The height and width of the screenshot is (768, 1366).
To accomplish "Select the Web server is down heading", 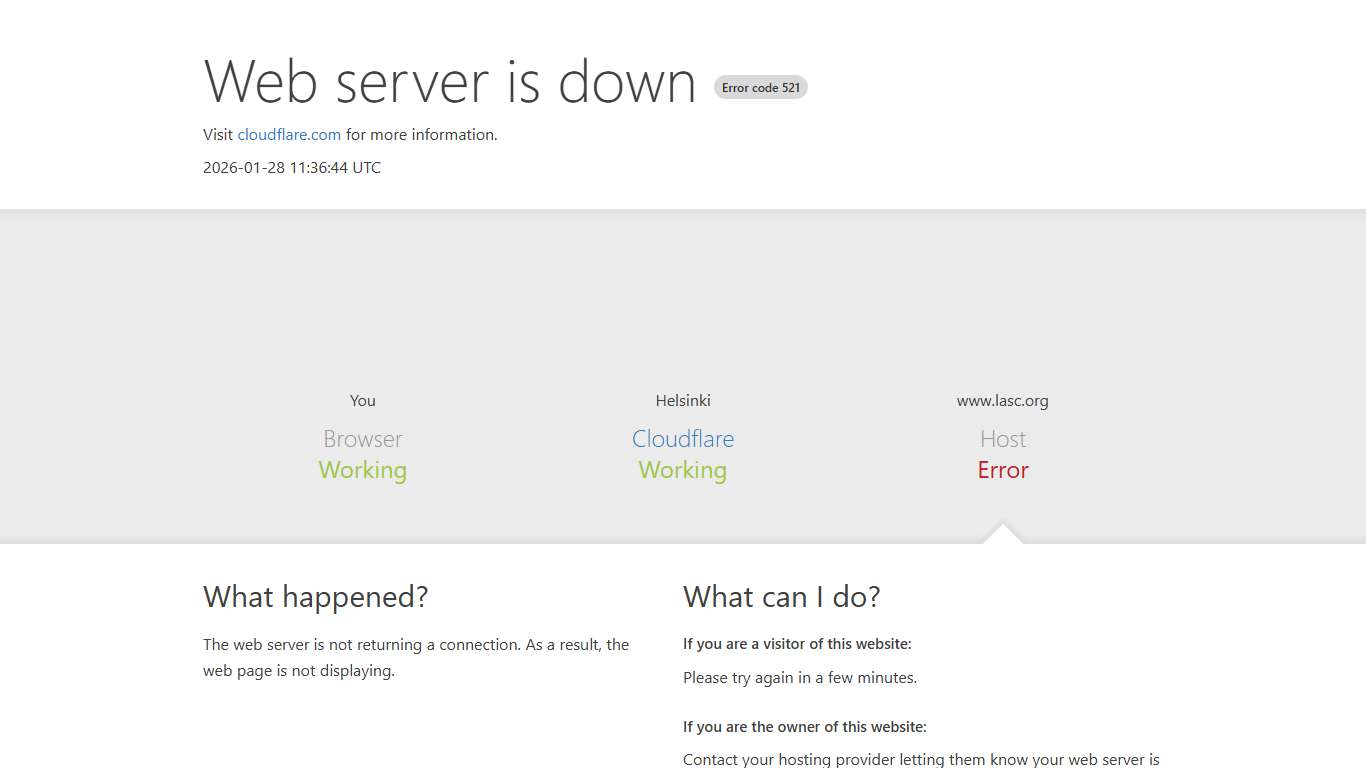I will pos(449,83).
